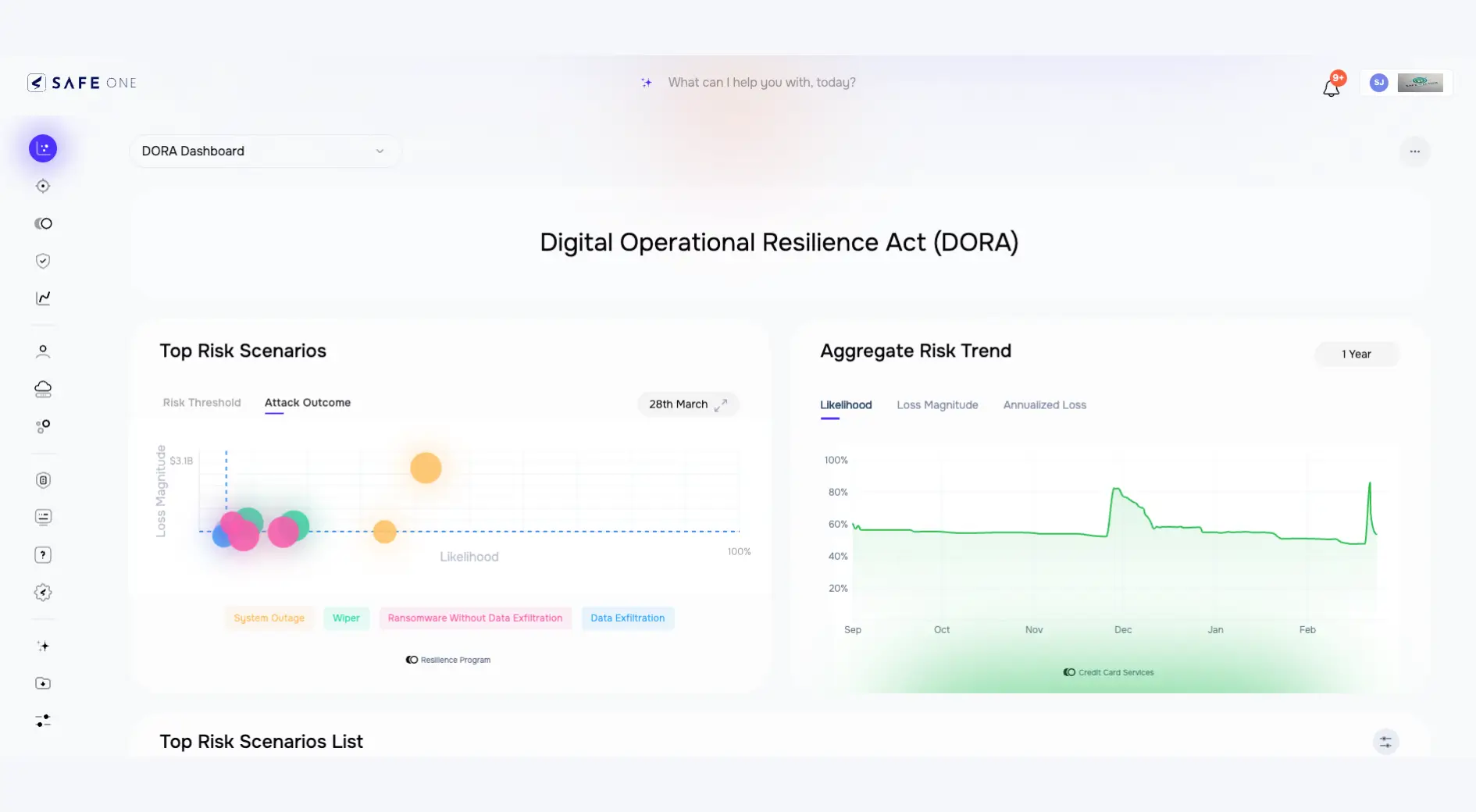Open the sparkle AI sidebar icon
The height and width of the screenshot is (812, 1476).
coord(43,646)
